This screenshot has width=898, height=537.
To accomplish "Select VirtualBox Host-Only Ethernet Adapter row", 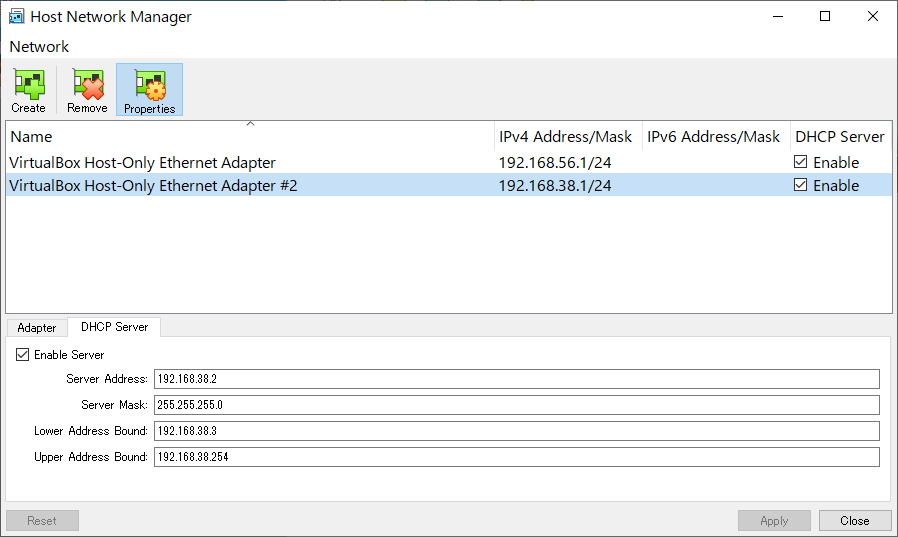I will 449,163.
